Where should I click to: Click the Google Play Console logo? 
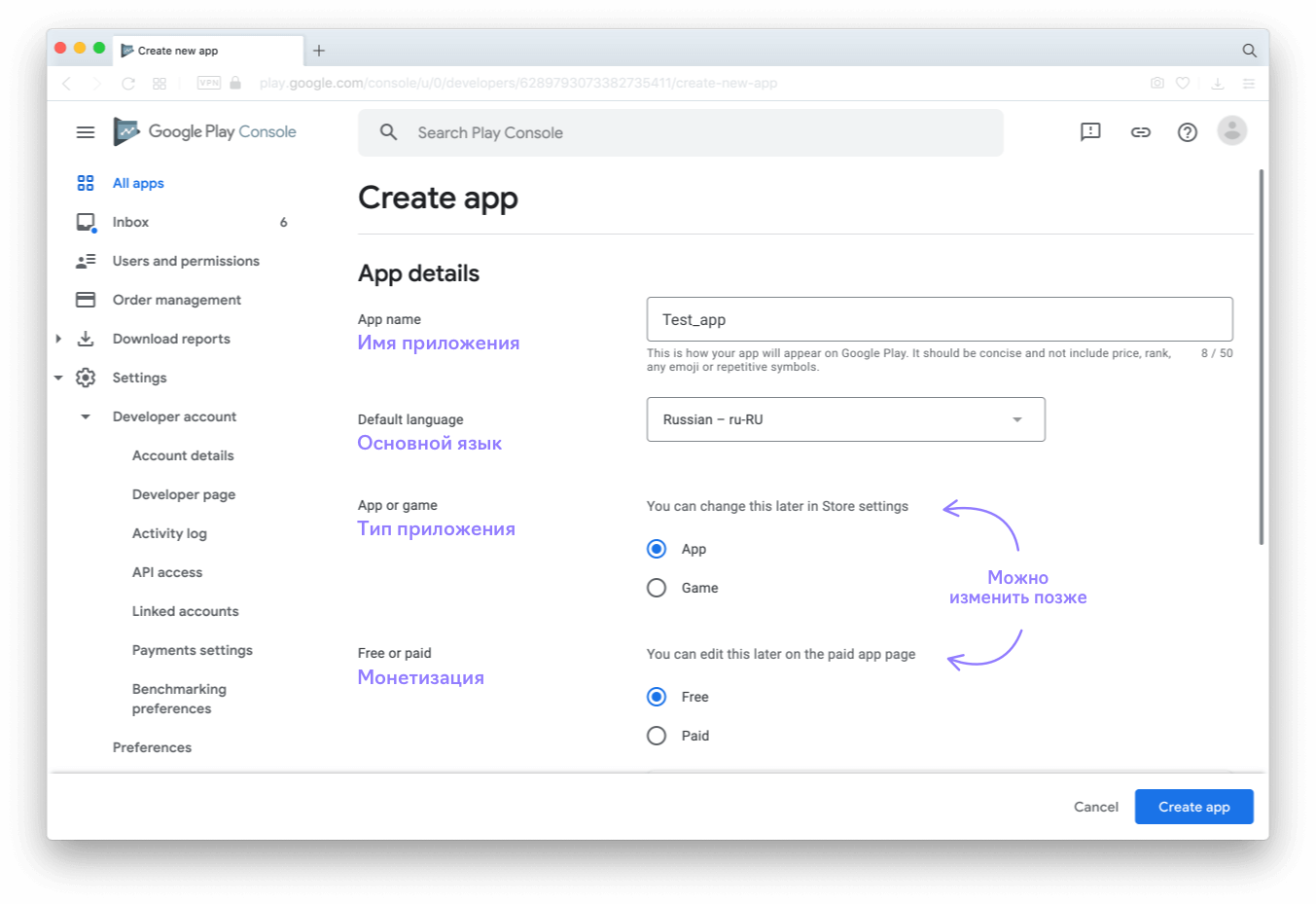tap(205, 131)
